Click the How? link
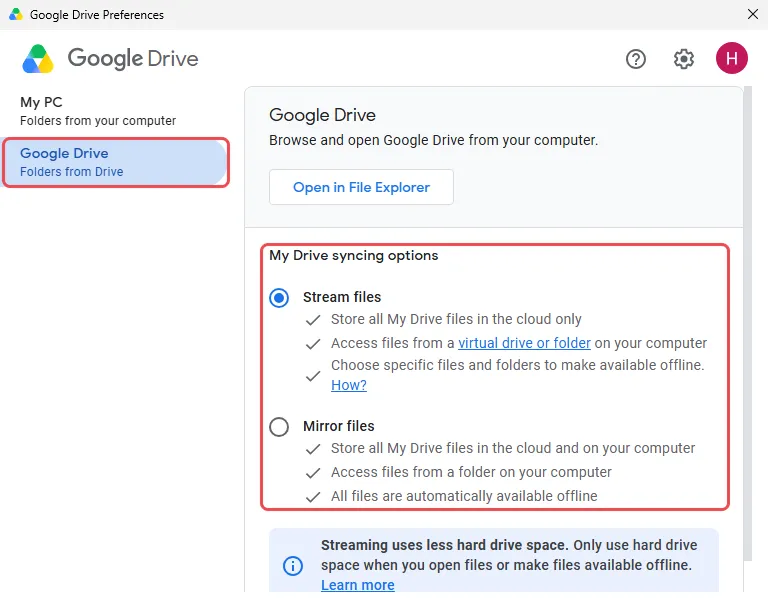 click(349, 385)
